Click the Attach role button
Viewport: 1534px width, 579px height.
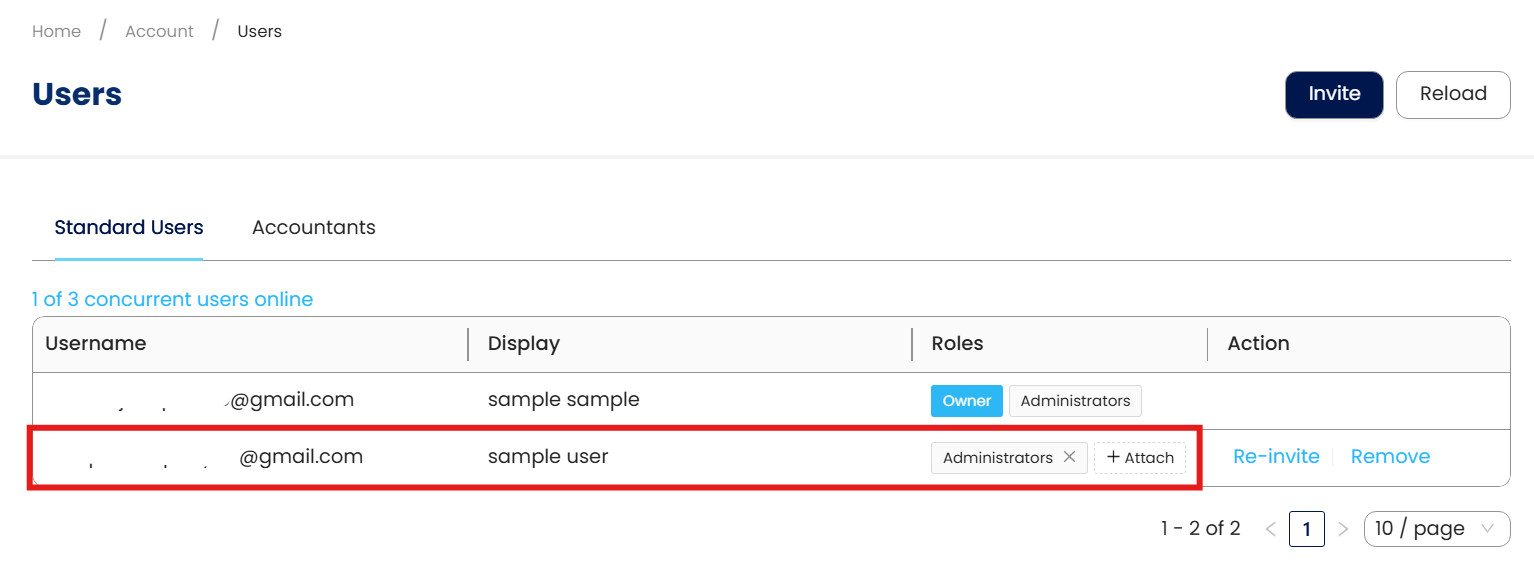(x=1140, y=458)
